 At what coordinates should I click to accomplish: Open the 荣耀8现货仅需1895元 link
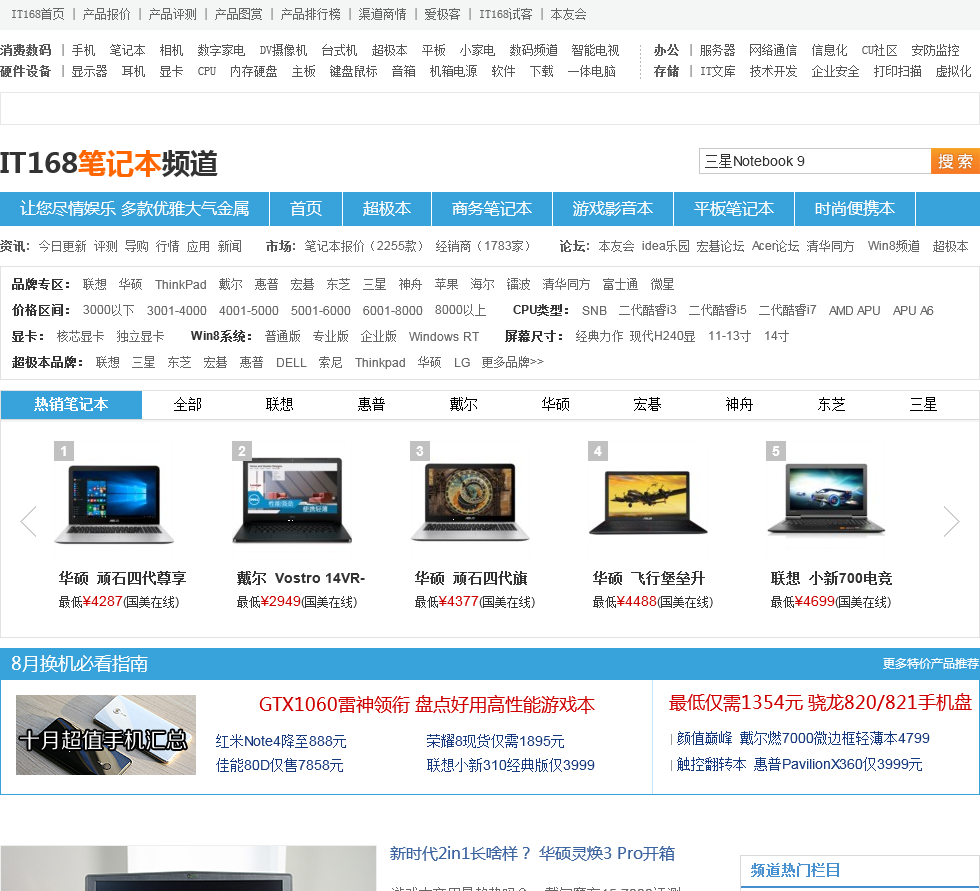coord(495,742)
